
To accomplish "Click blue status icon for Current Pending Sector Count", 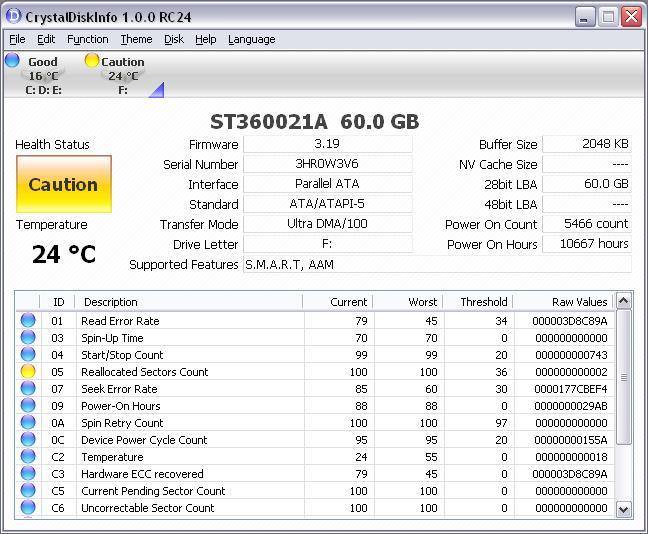I will 28,490.
